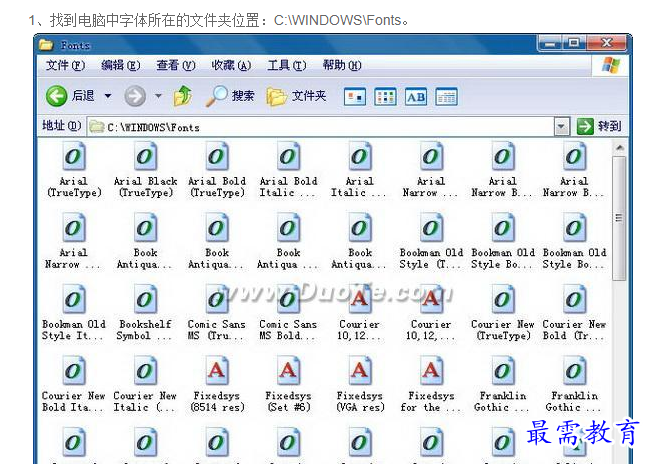
Task: Select the Comic Sans MS (Tru... font
Action: click(x=217, y=313)
